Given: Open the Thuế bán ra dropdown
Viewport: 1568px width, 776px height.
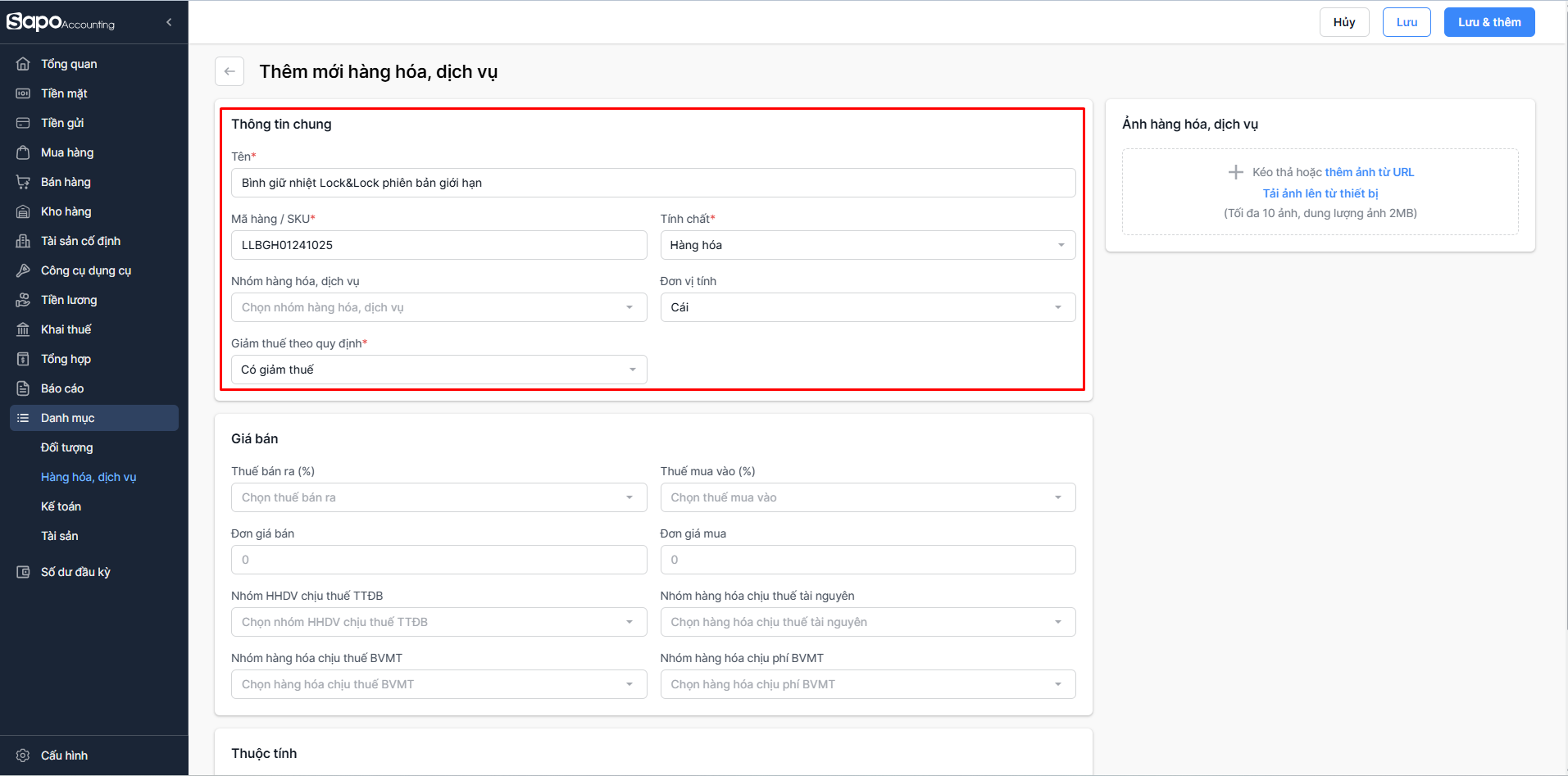Looking at the screenshot, I should [x=439, y=497].
